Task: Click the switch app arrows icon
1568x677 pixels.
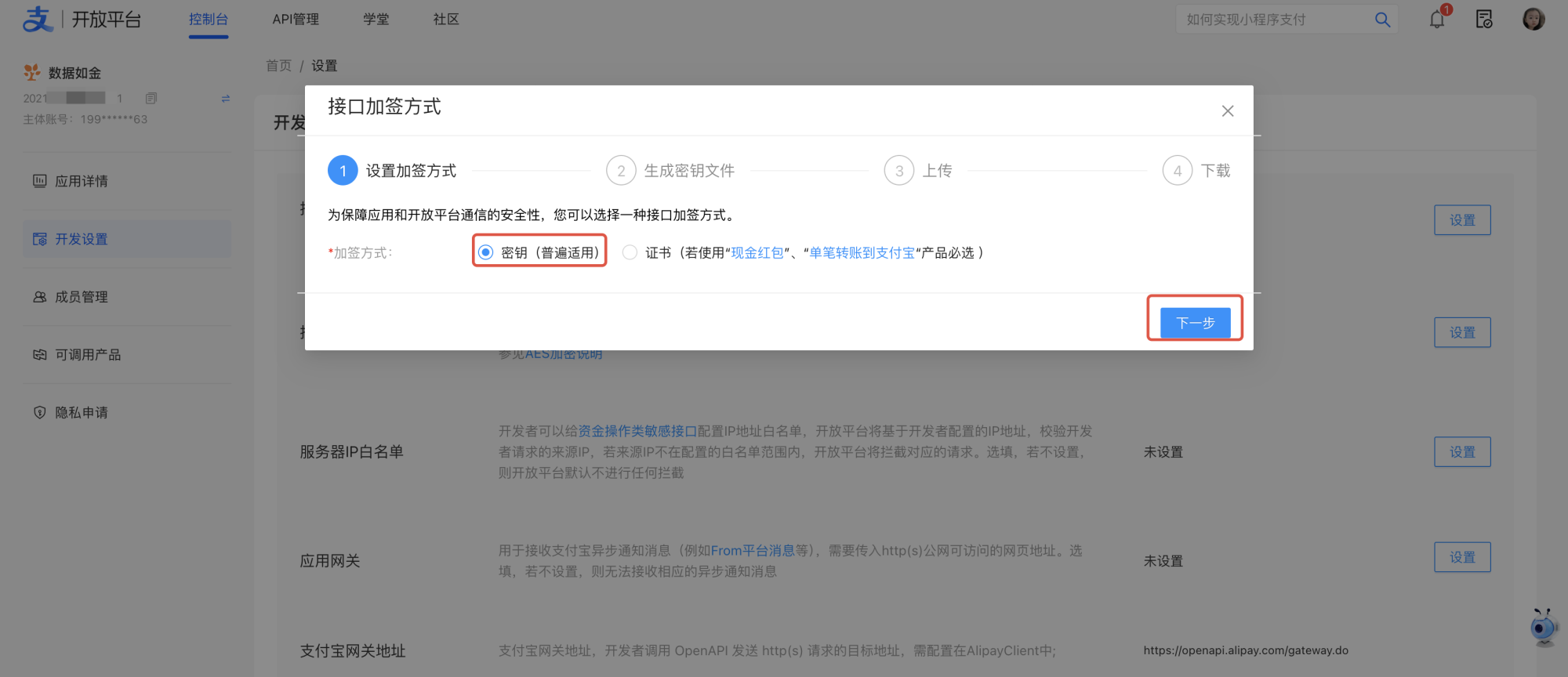Action: pyautogui.click(x=226, y=99)
